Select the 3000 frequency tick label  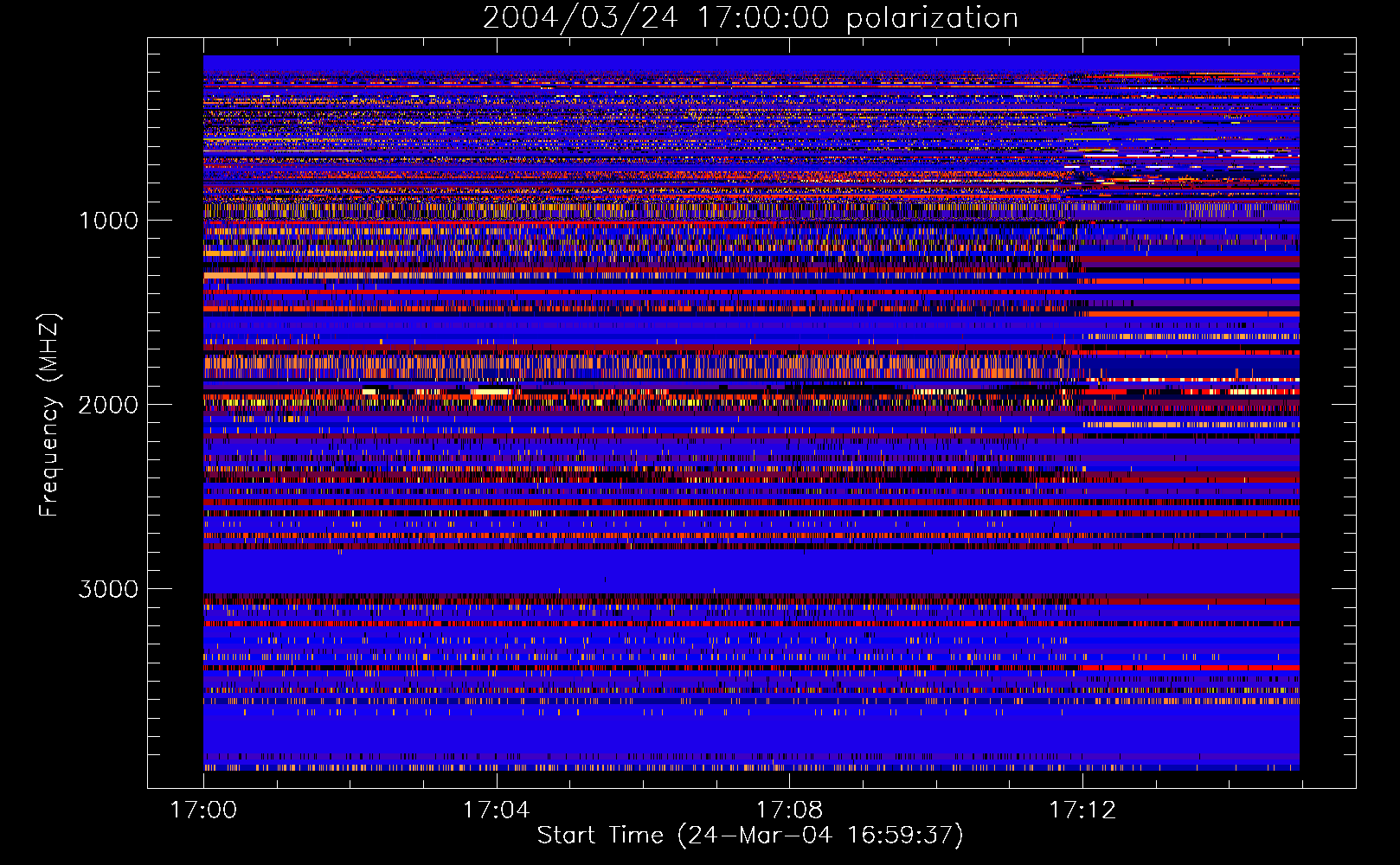click(108, 589)
